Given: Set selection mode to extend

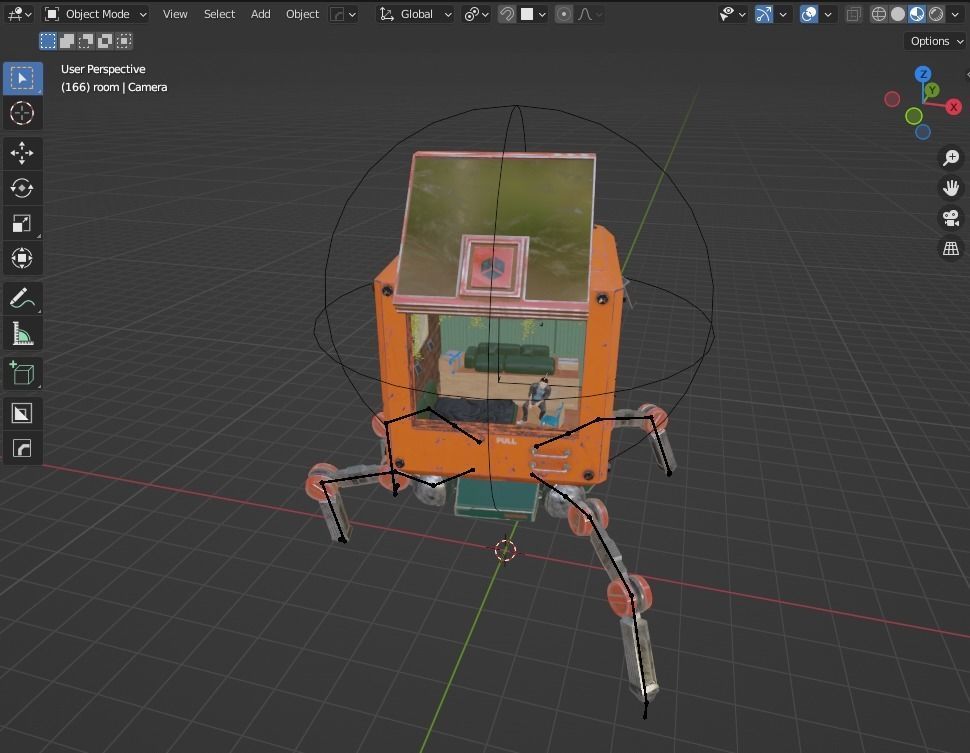Looking at the screenshot, I should tap(67, 41).
